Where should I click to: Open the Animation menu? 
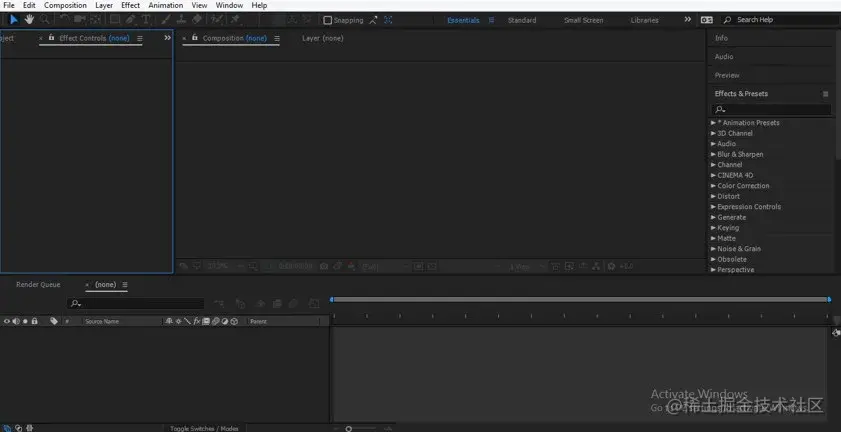165,5
